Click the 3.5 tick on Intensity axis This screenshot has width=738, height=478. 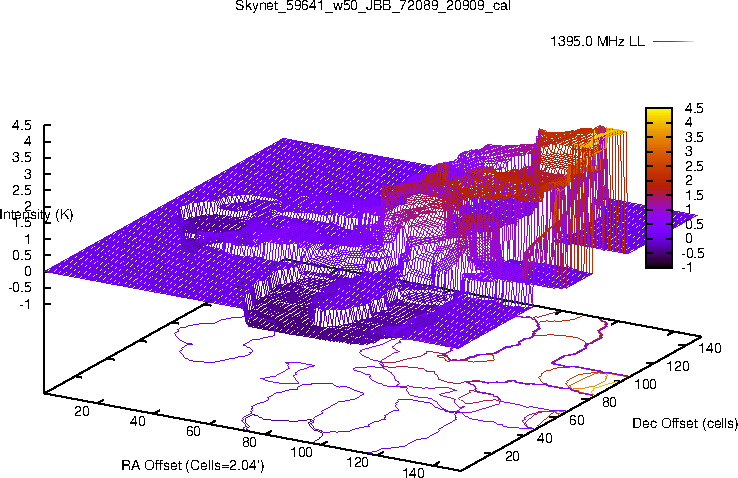[22, 158]
